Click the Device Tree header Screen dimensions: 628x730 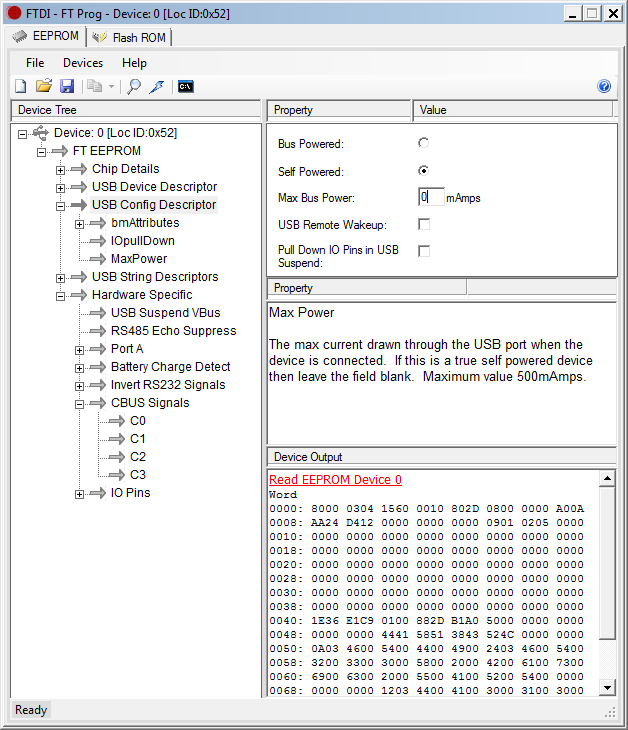(135, 110)
